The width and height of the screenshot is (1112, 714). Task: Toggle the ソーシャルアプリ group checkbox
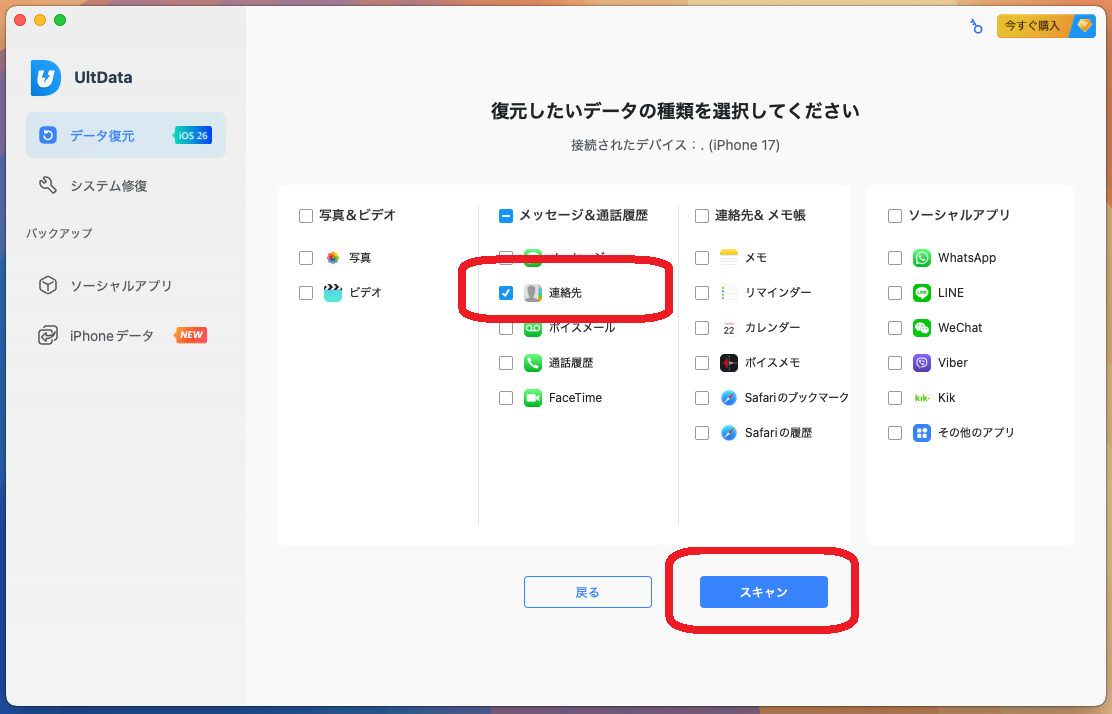(x=895, y=216)
